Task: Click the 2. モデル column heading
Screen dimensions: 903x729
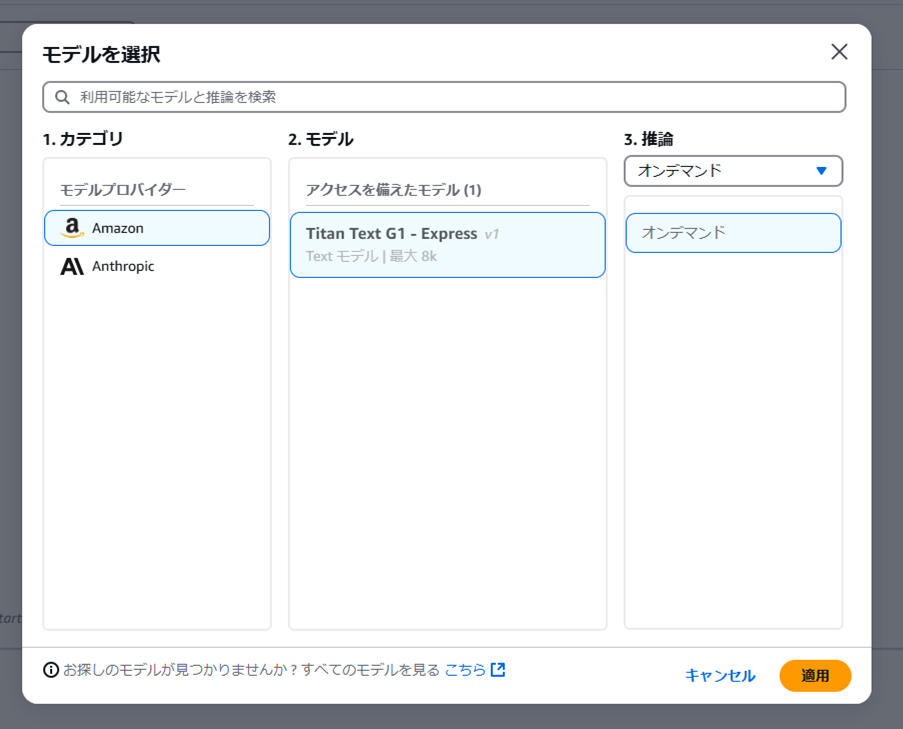Action: [321, 139]
